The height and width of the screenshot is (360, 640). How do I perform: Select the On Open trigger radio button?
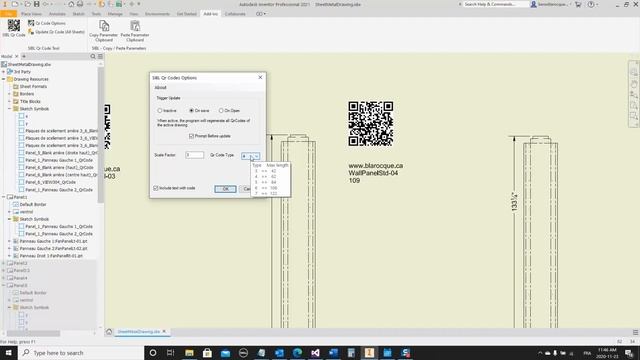(221, 111)
